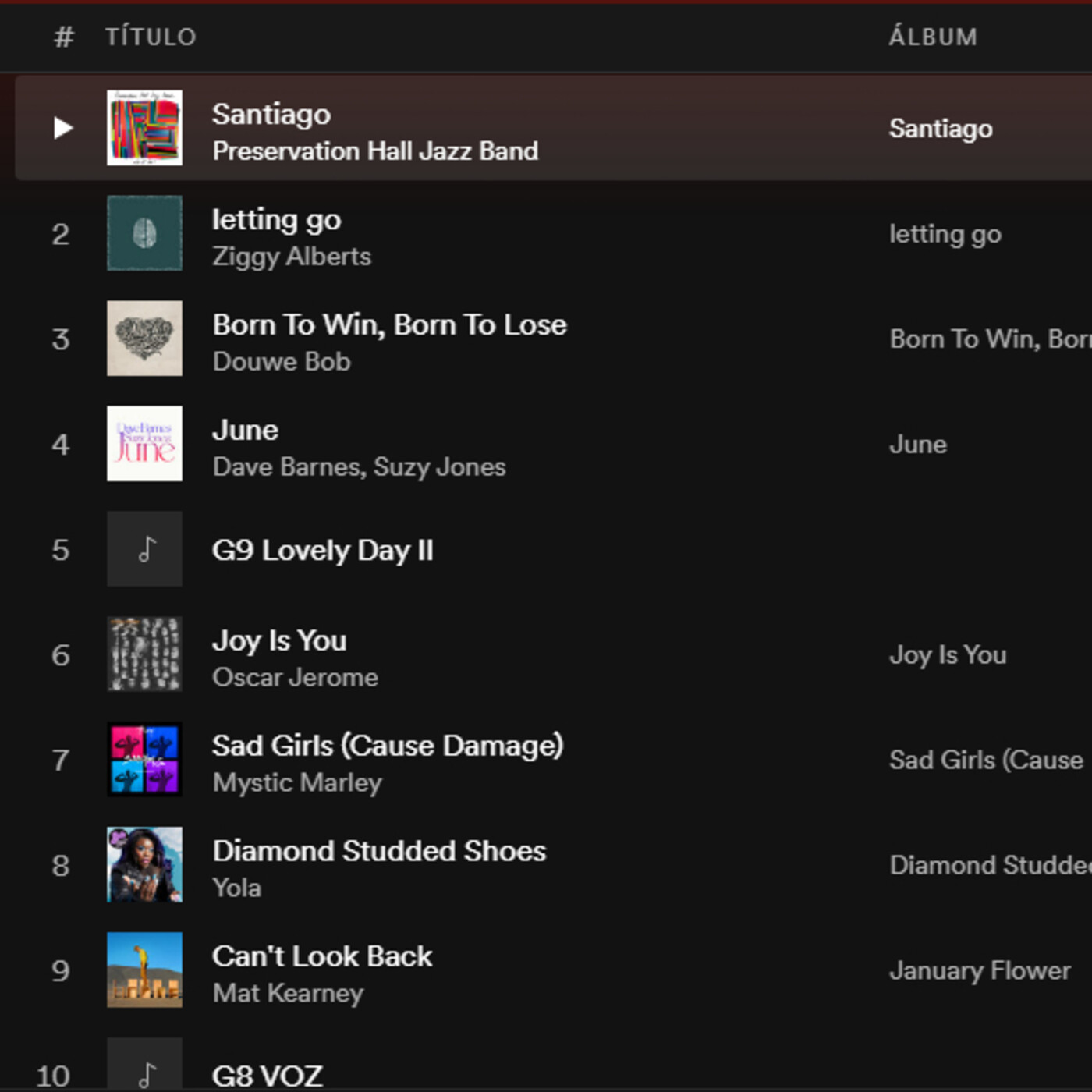Click track number 9

[61, 971]
